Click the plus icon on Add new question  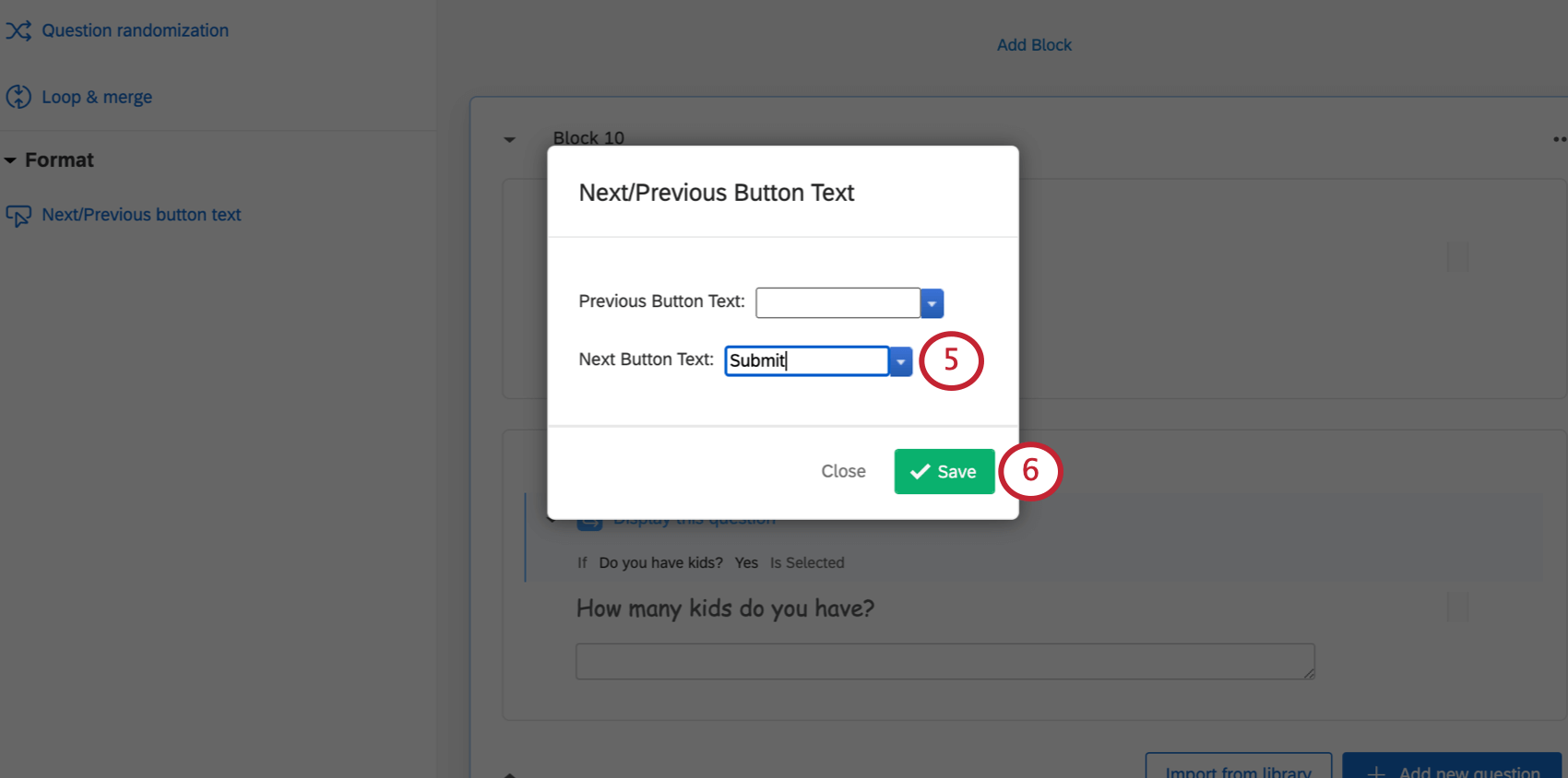coord(1378,772)
